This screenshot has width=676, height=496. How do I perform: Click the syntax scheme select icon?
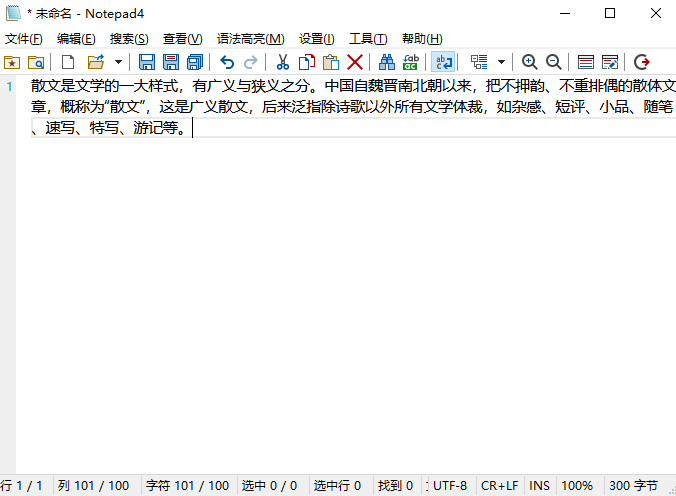[585, 63]
